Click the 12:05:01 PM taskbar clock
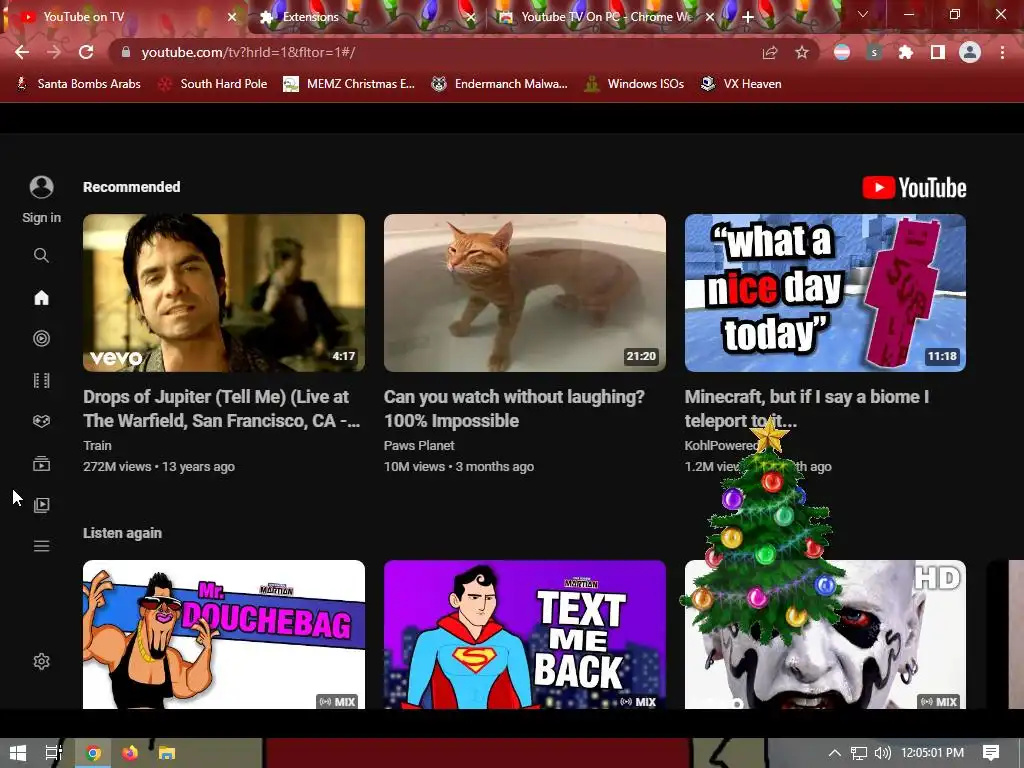The width and height of the screenshot is (1024, 768). tap(933, 753)
